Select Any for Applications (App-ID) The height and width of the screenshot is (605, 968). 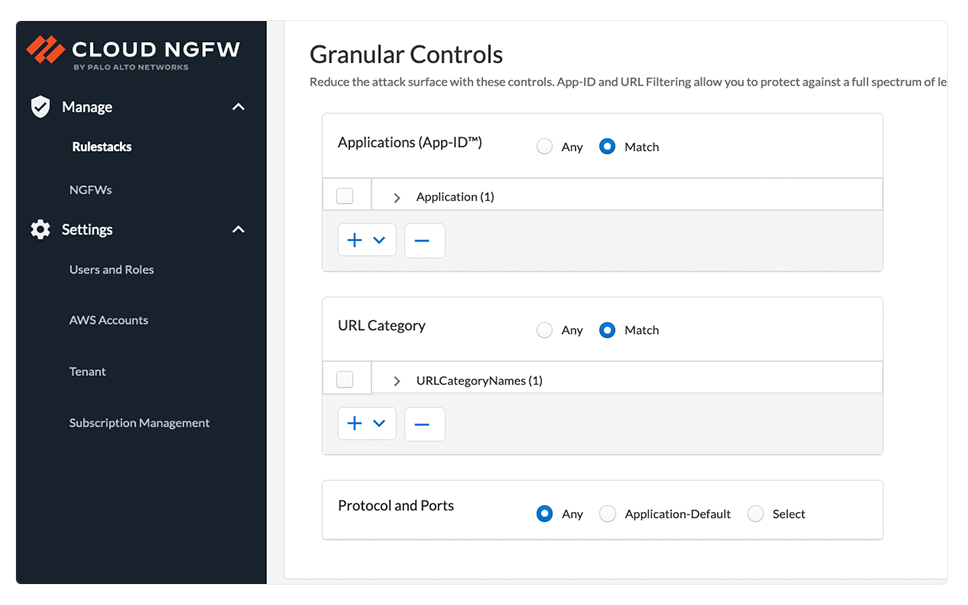coord(545,147)
